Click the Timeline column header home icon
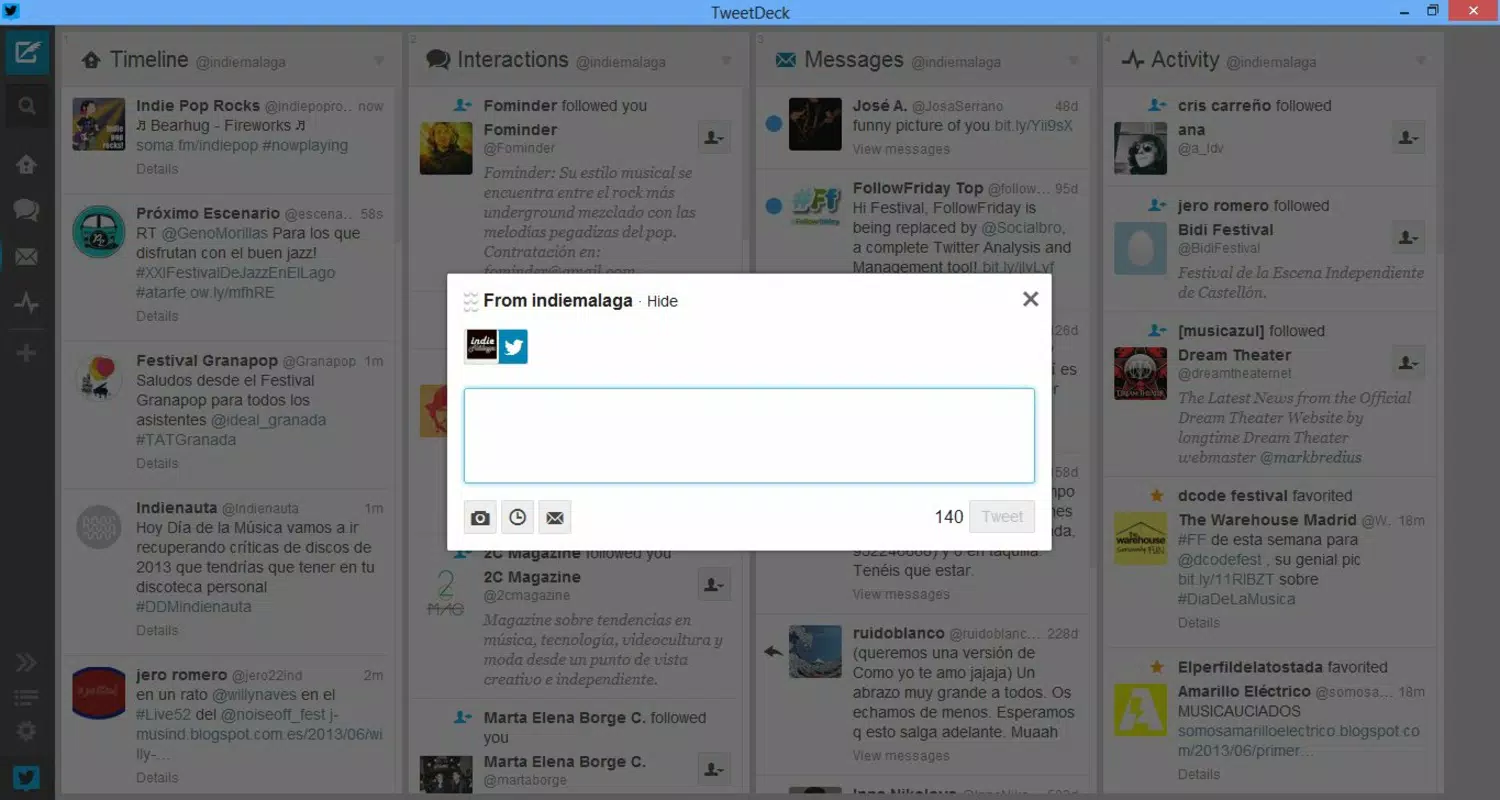 (91, 61)
